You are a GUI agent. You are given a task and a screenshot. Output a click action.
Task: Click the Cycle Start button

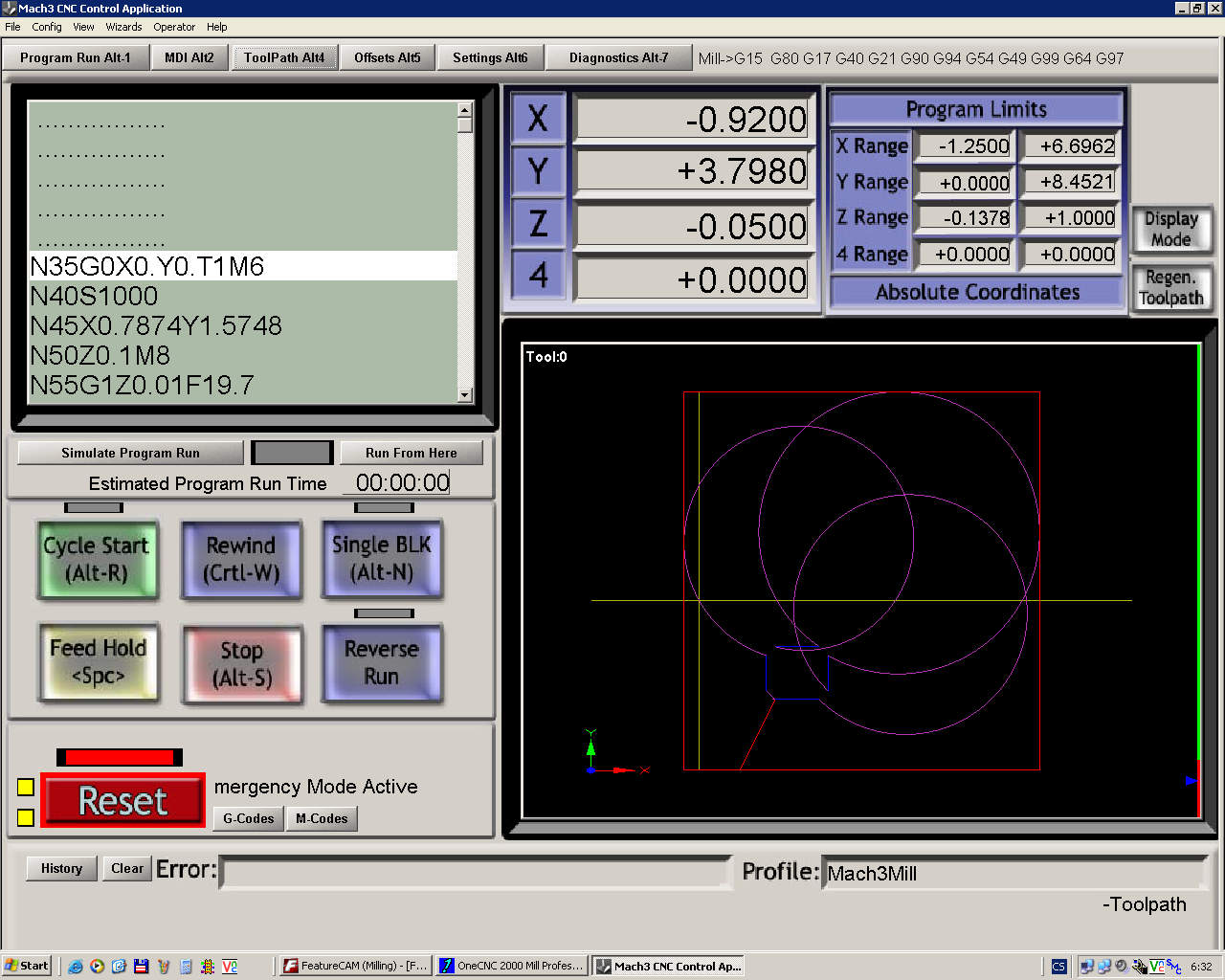97,559
